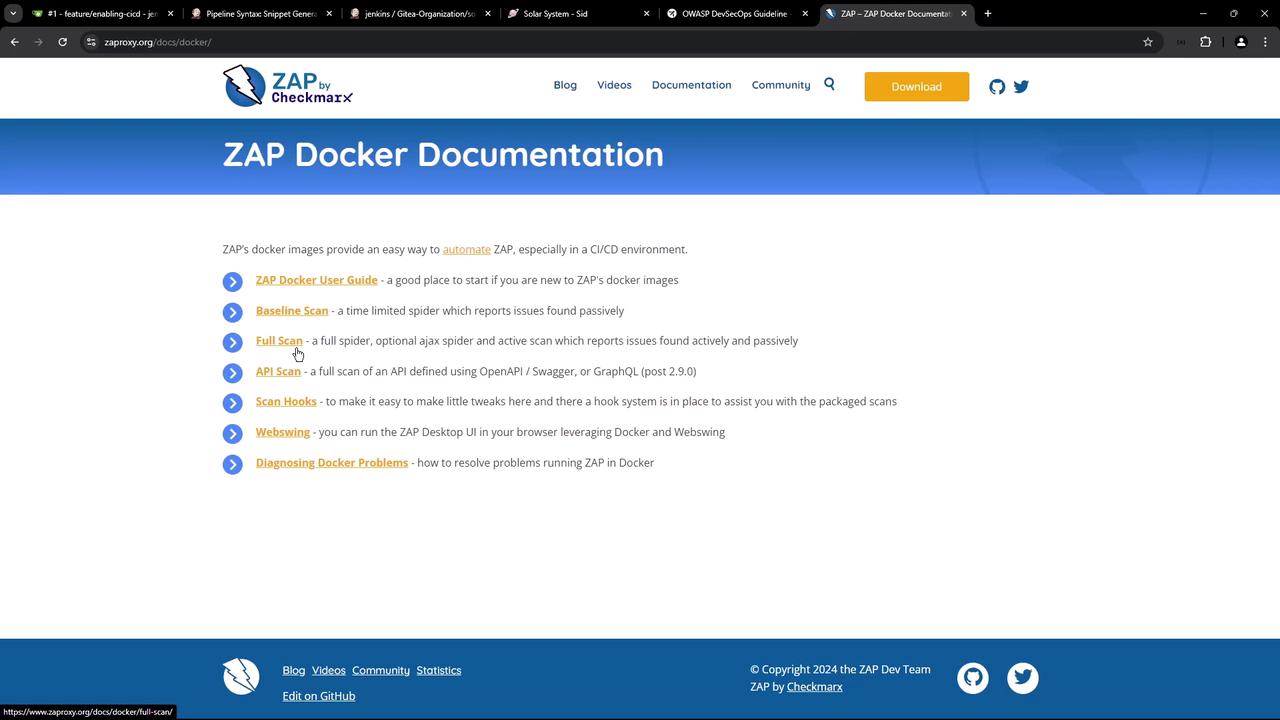This screenshot has height=720, width=1280.
Task: Click the '© Copyright 2024 the ZAP Dev Team' text
Action: (x=840, y=669)
